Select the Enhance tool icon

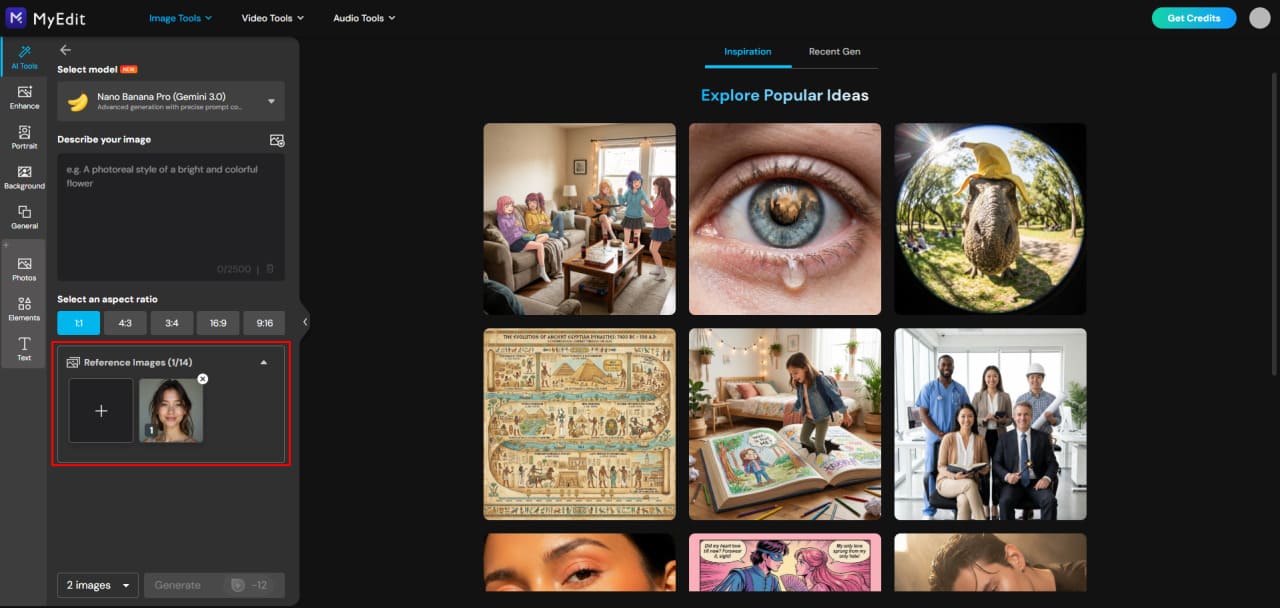point(24,97)
